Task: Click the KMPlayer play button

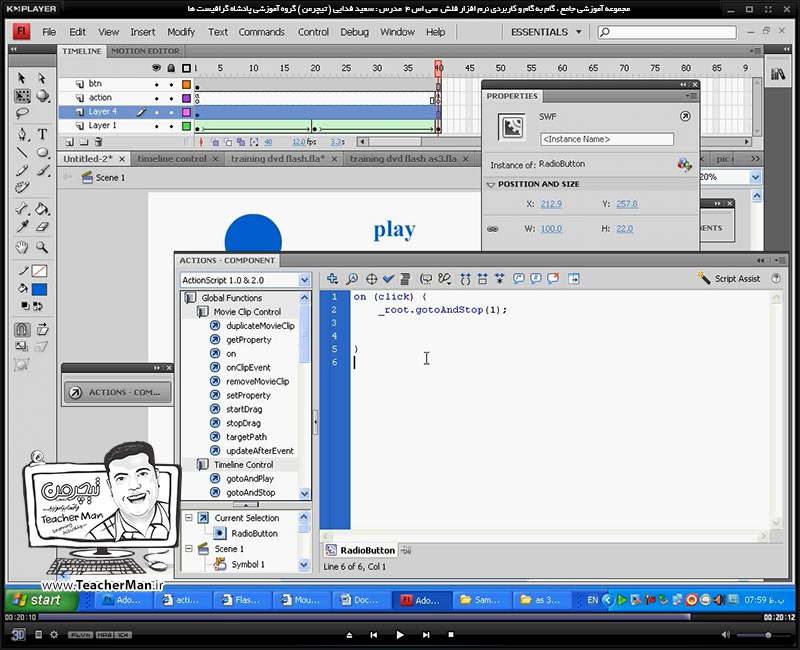Action: click(400, 635)
